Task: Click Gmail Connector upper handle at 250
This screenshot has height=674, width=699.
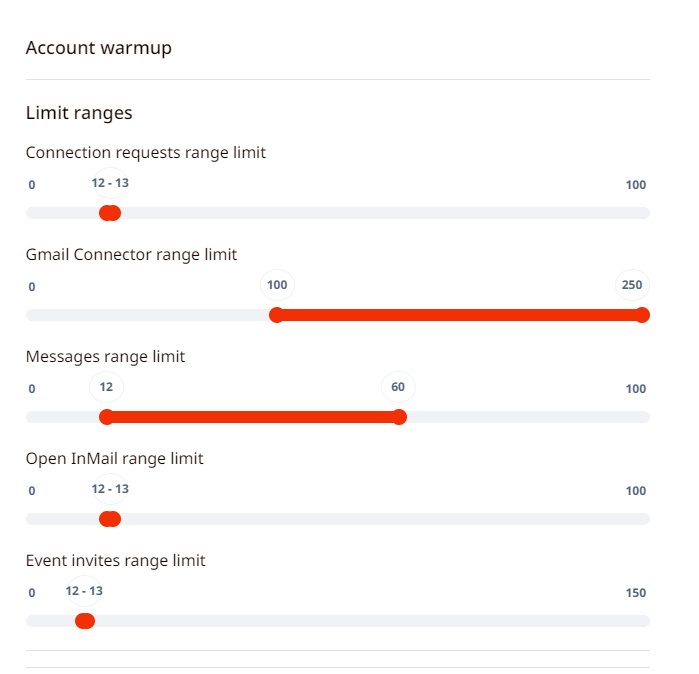Action: [x=642, y=315]
